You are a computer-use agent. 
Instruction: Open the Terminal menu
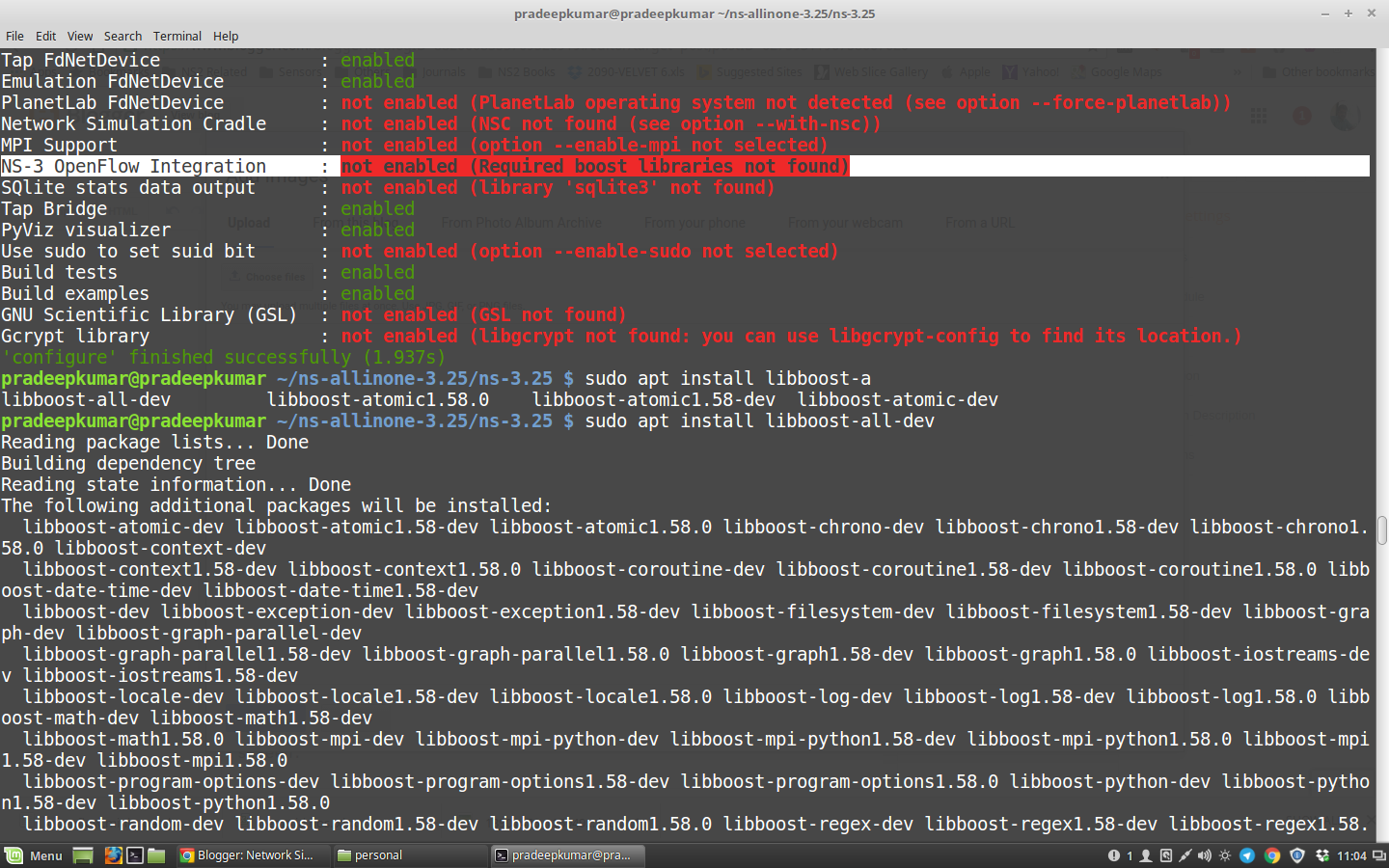click(177, 36)
